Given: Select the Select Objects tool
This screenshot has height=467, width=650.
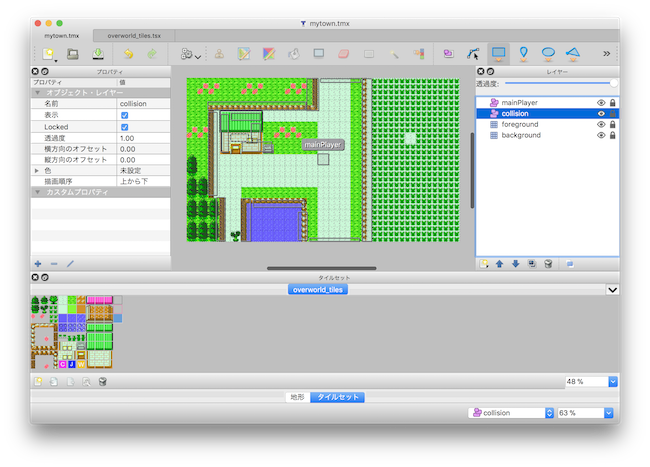Looking at the screenshot, I should 448,54.
